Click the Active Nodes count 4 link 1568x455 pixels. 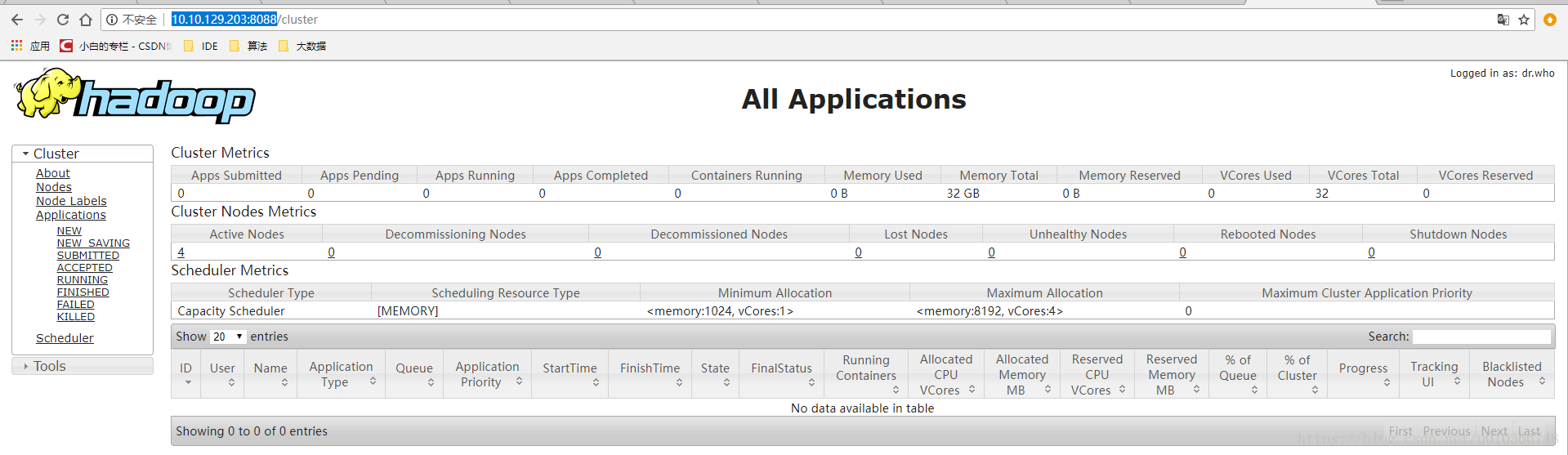point(181,252)
